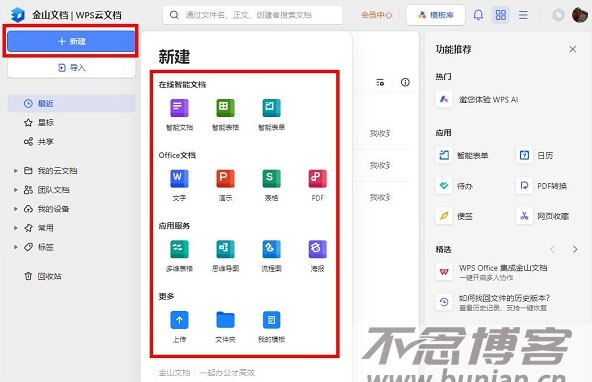592x382 pixels.
Task: Open 会员中心 link
Action: (376, 15)
